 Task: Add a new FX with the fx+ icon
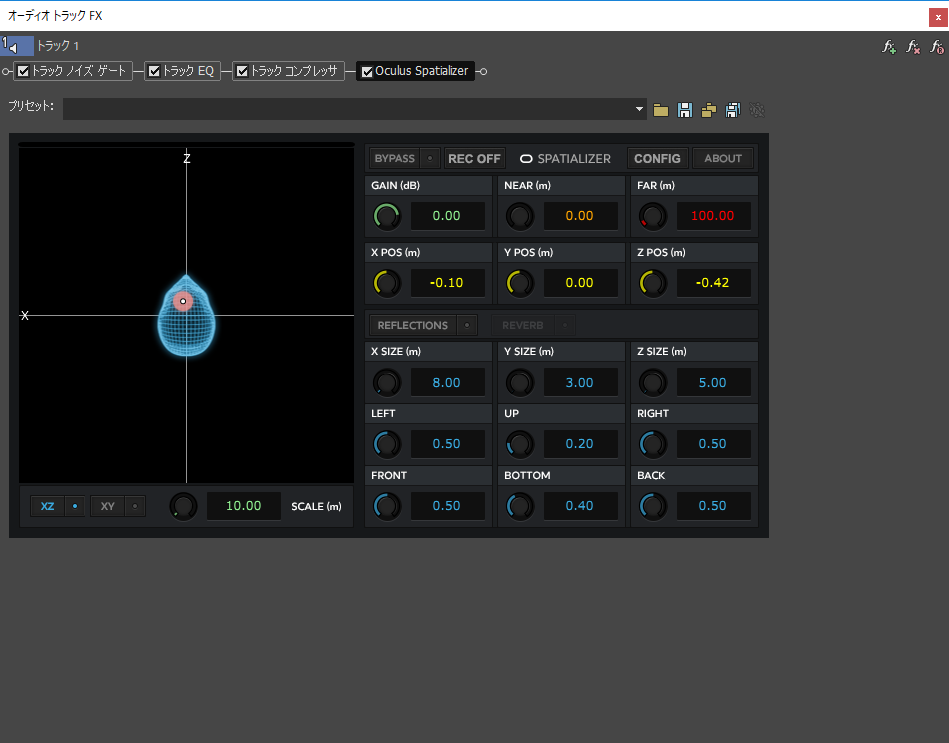tap(887, 47)
